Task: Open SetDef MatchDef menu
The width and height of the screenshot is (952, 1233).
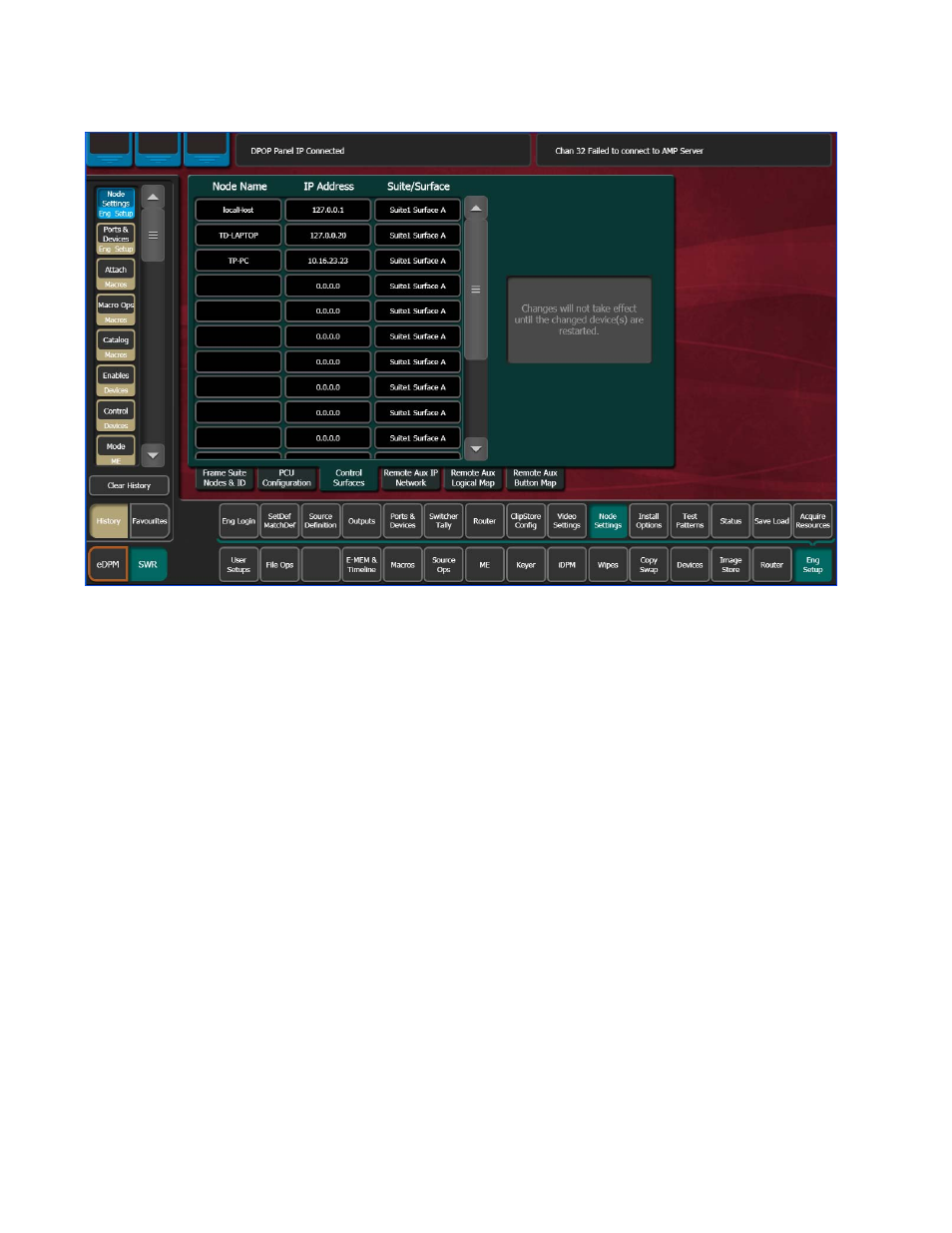Action: coord(279,521)
